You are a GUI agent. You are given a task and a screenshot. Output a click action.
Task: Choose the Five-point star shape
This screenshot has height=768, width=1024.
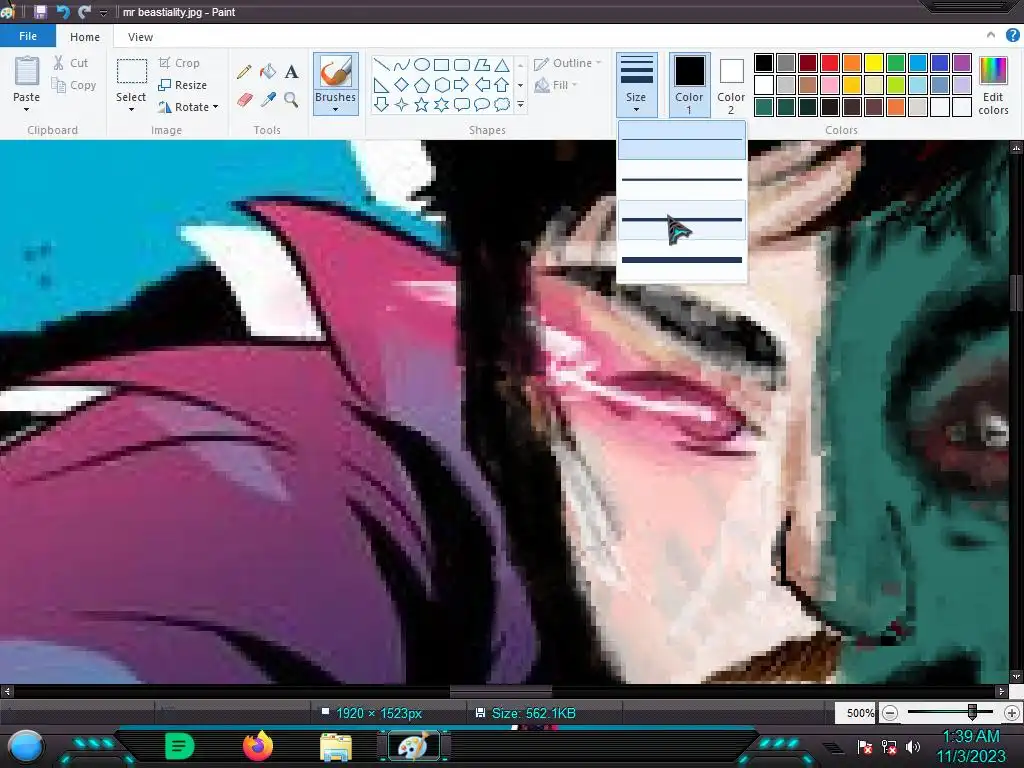pyautogui.click(x=422, y=104)
